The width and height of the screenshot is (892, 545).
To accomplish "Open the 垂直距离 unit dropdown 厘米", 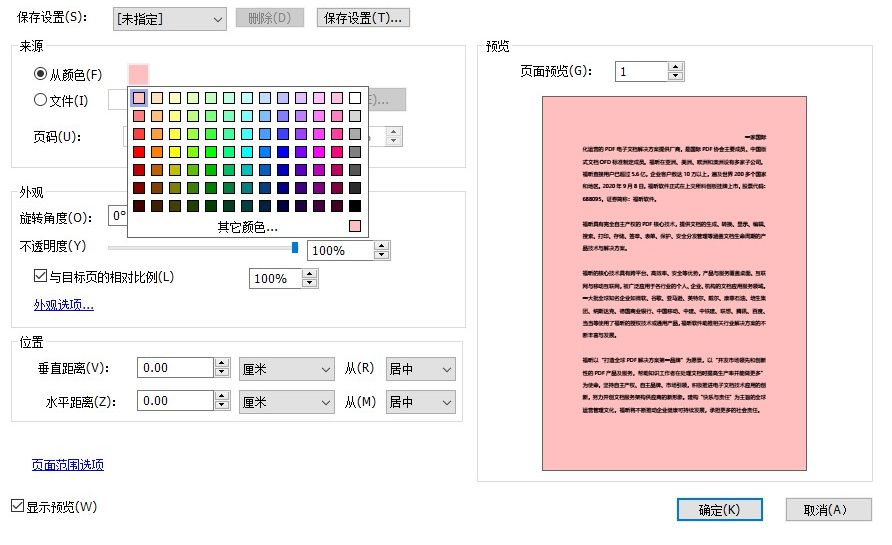I will click(287, 369).
